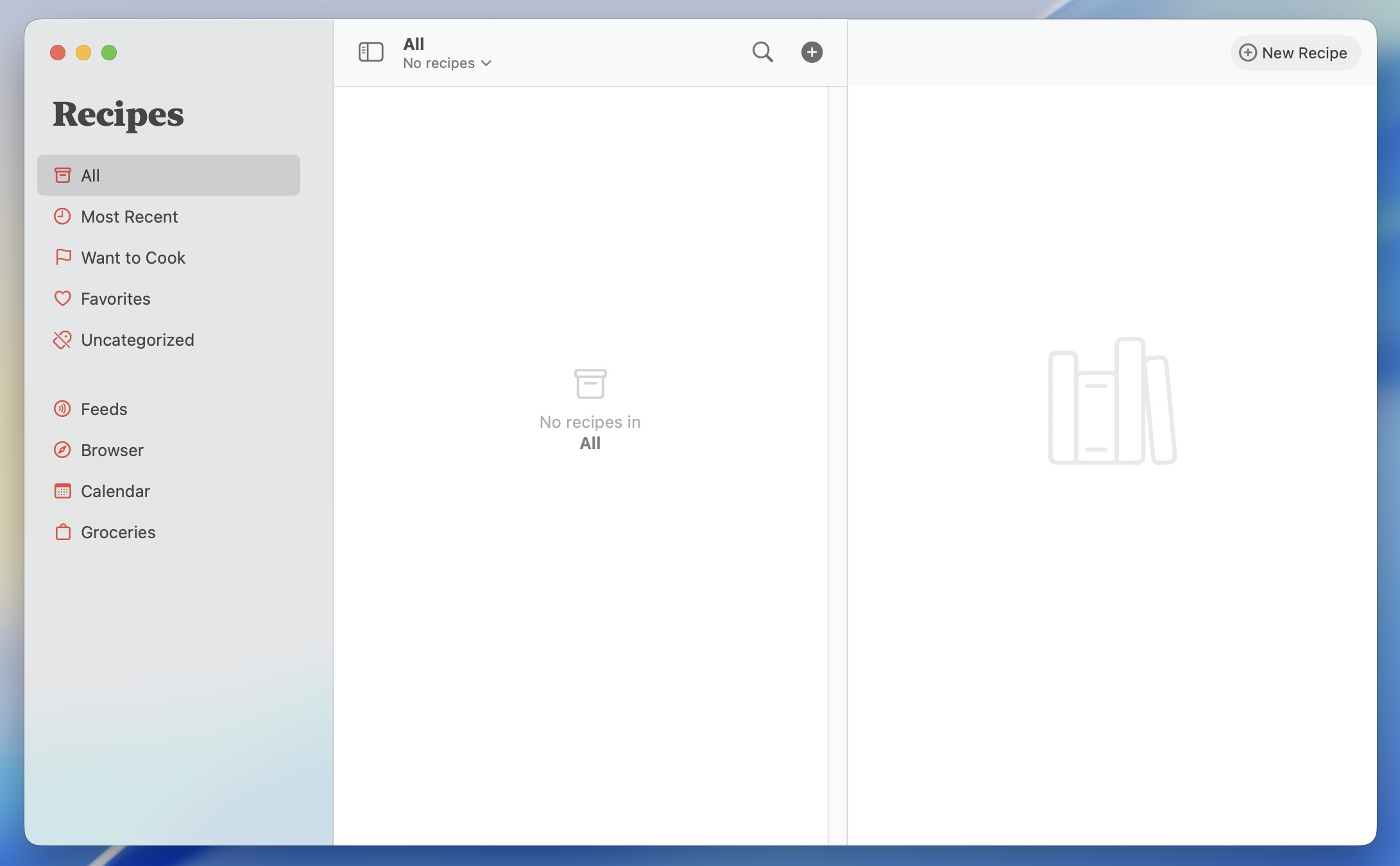Select Most Recent in the sidebar
The height and width of the screenshot is (866, 1400).
click(x=128, y=216)
